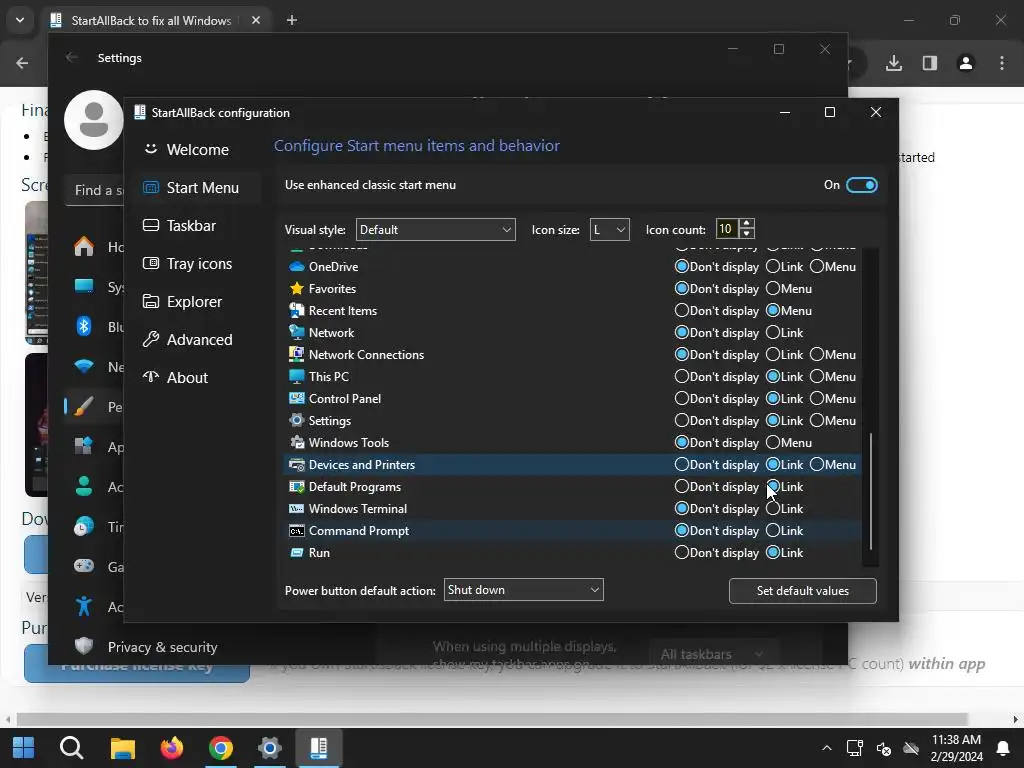The image size is (1024, 768).
Task: Open a new Chrome tab
Action: pos(292,20)
